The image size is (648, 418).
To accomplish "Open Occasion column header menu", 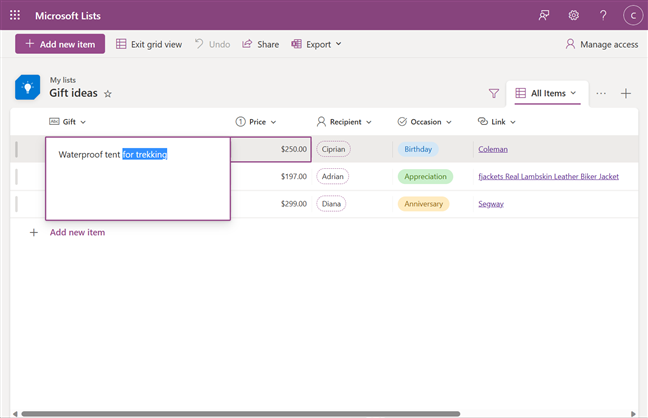I will (425, 122).
